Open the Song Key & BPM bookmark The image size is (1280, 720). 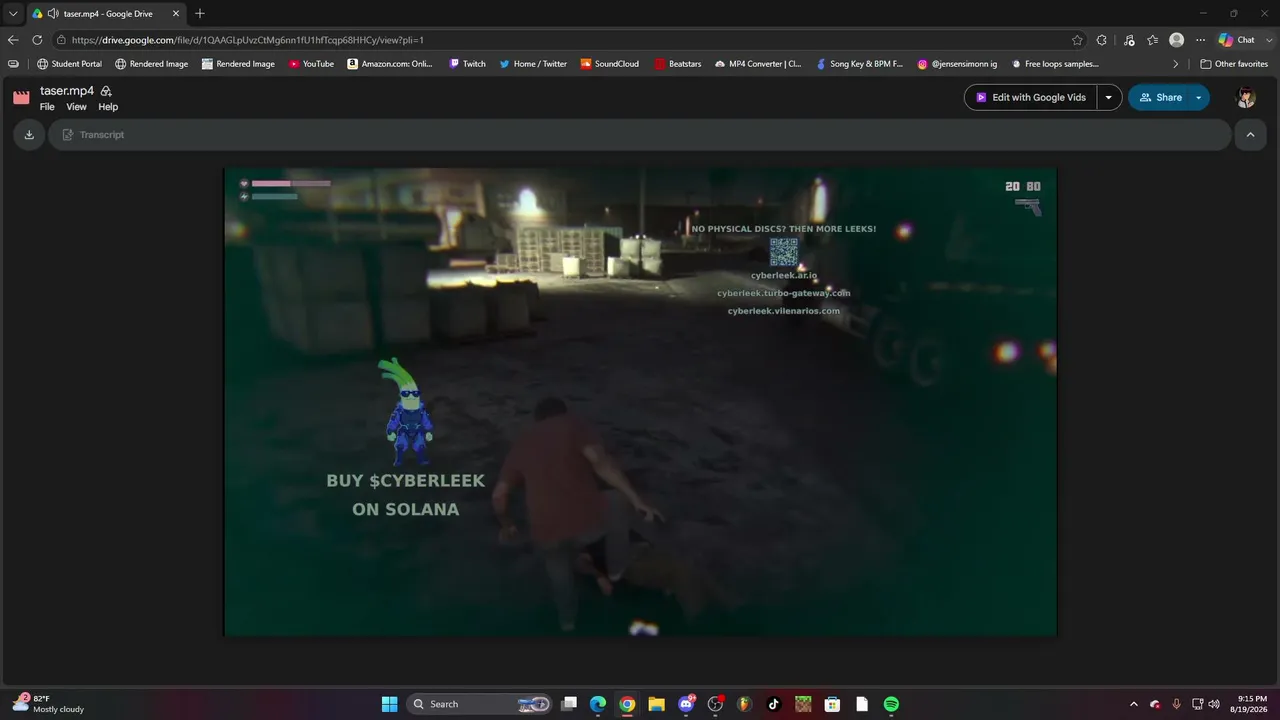click(x=859, y=64)
